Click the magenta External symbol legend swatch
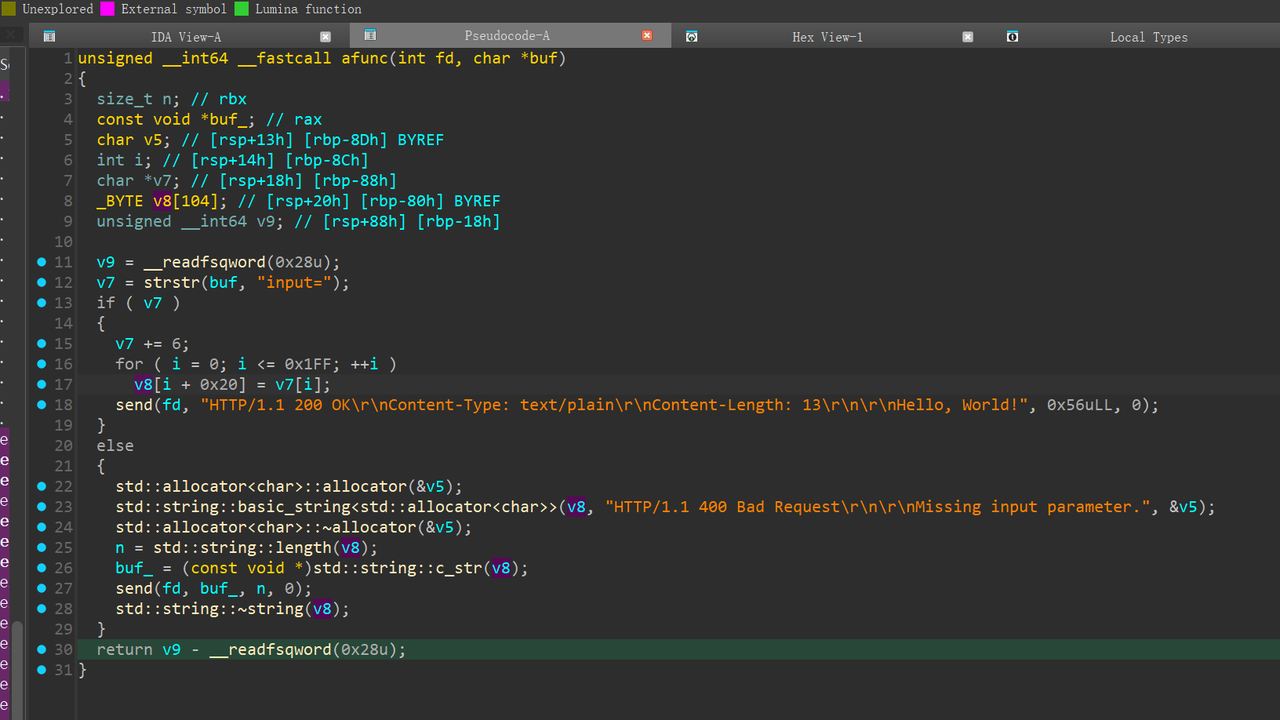Image resolution: width=1280 pixels, height=720 pixels. [108, 9]
